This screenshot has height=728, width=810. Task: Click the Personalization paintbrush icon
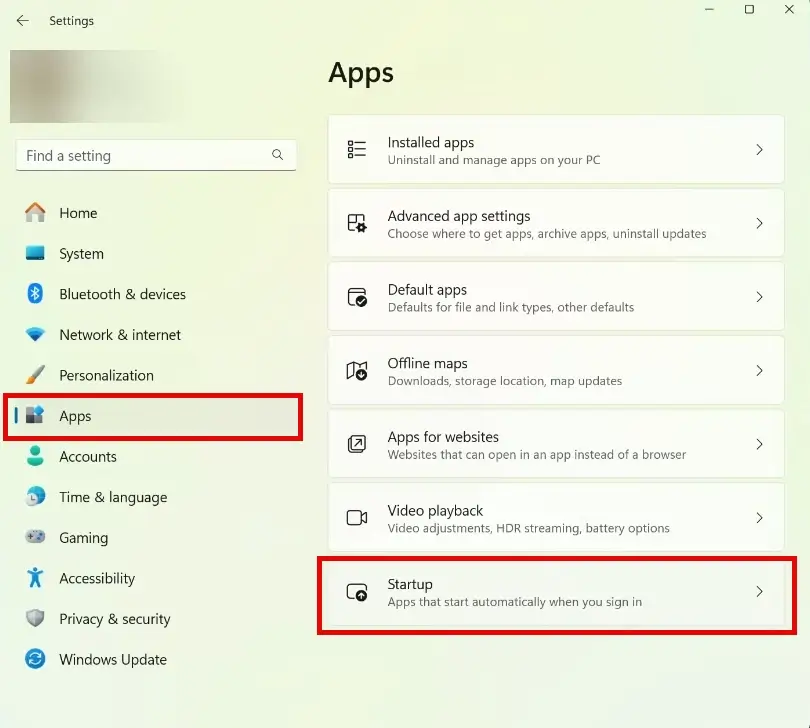tap(35, 375)
